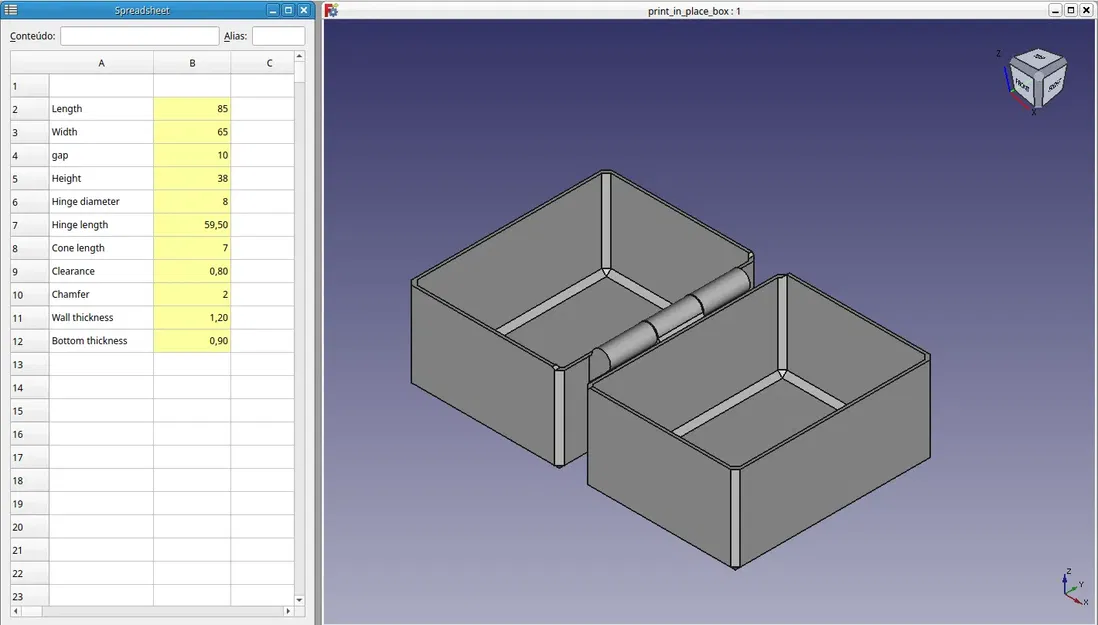Click the FreeCAD logo in the 3D view
The height and width of the screenshot is (625, 1098).
coord(331,10)
